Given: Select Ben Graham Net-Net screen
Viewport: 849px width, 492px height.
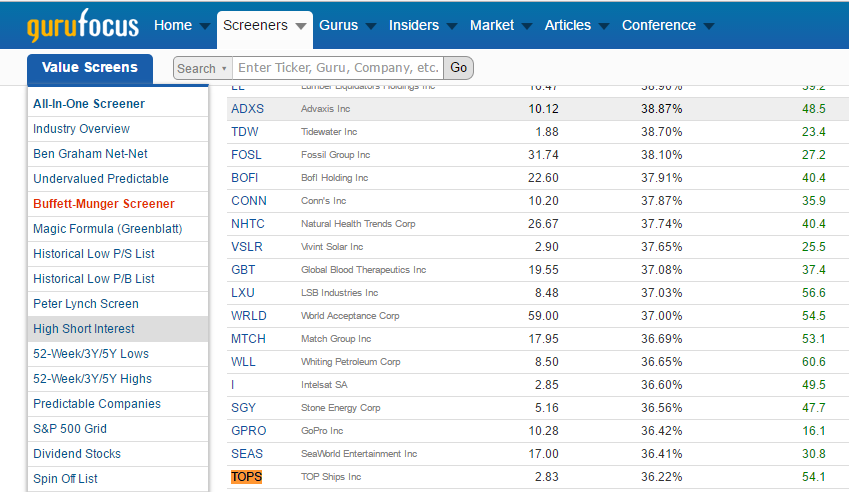Looking at the screenshot, I should coord(90,154).
